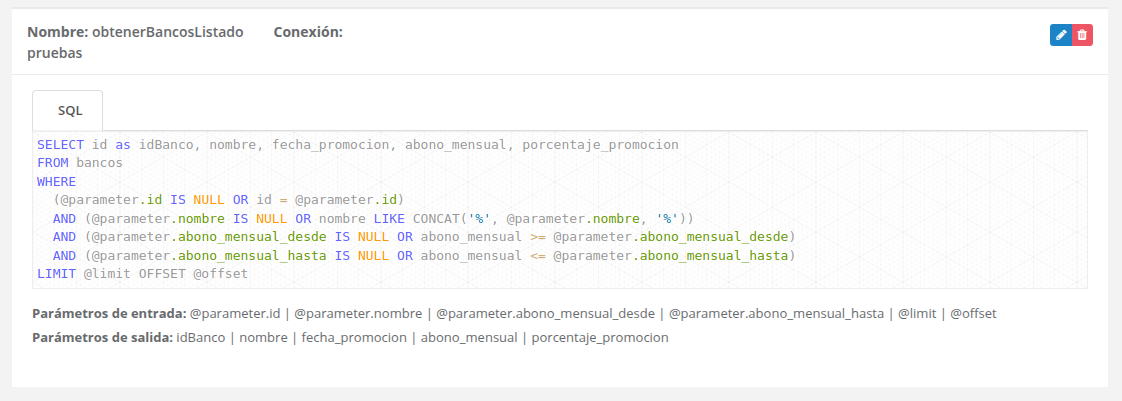Viewport: 1122px width, 401px height.
Task: Click @parameter.abono_mensual_desde in the input parameters list
Action: [x=546, y=314]
